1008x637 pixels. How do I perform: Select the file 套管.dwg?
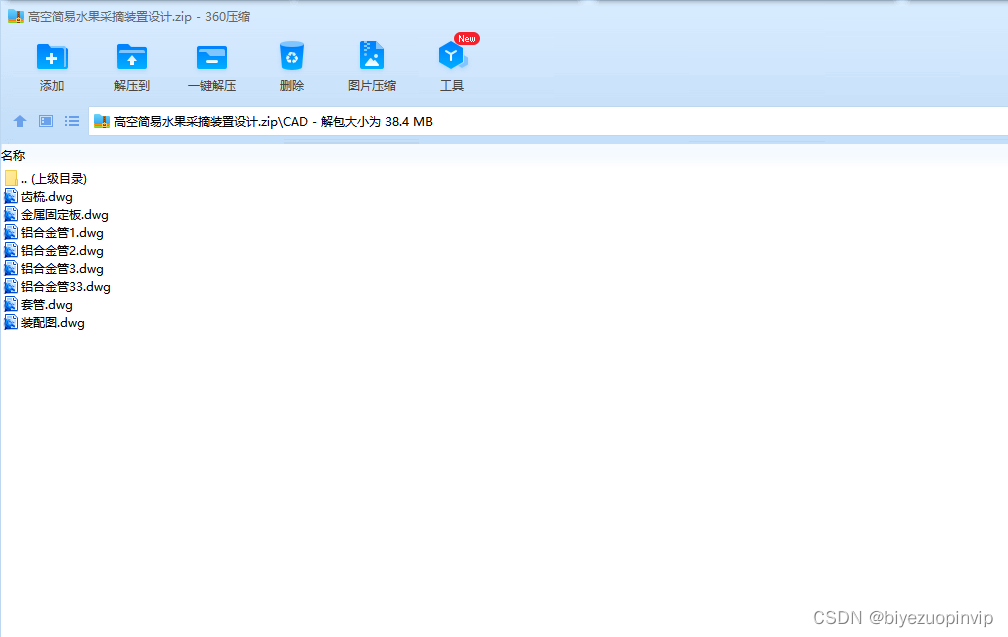[x=39, y=305]
